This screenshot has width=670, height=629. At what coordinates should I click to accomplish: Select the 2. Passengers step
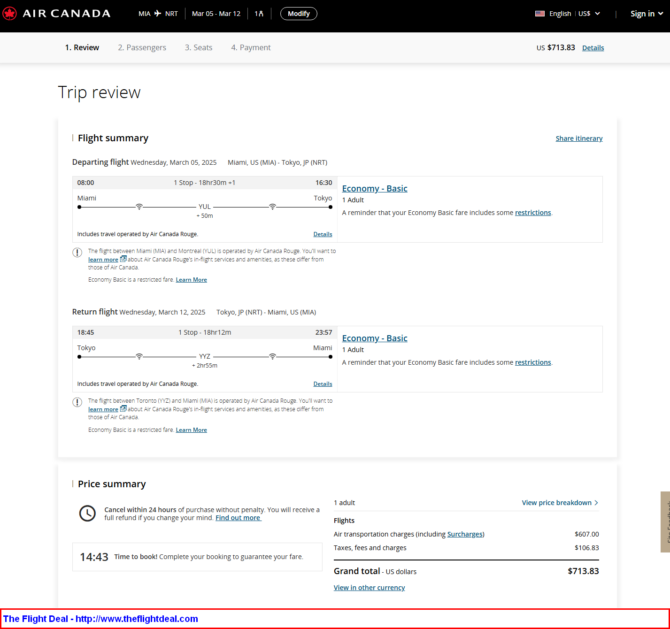(142, 47)
